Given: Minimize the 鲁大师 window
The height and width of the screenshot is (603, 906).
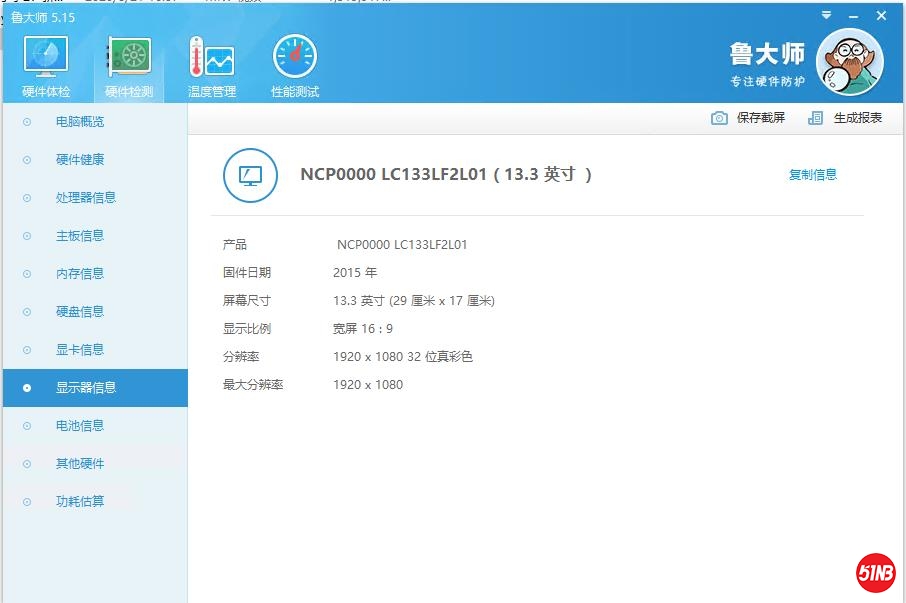Looking at the screenshot, I should tap(853, 17).
